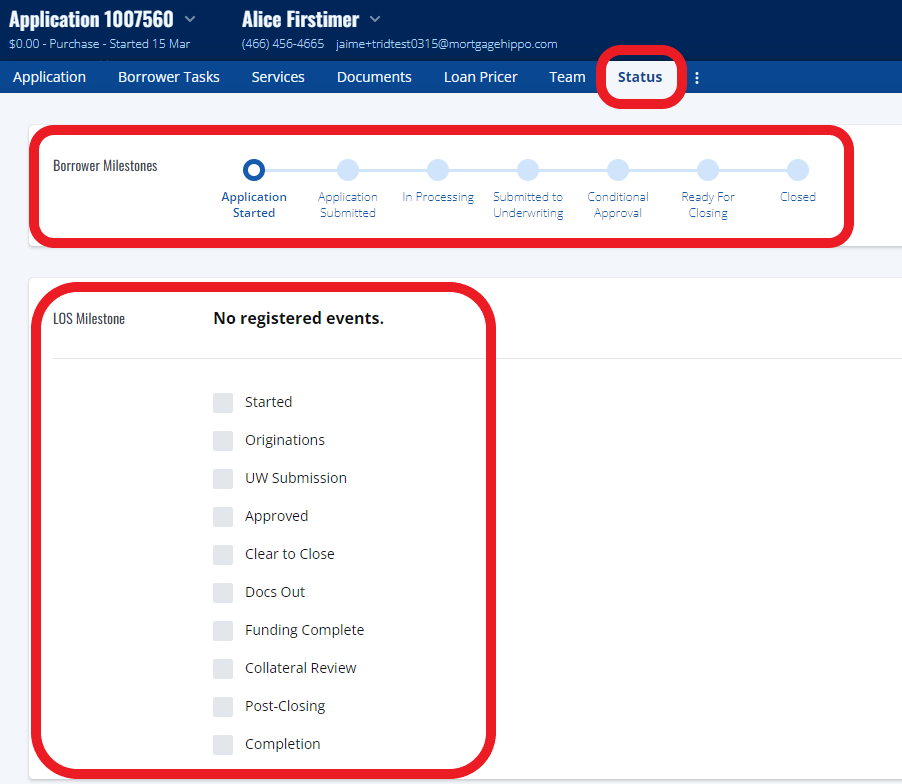The image size is (902, 784).
Task: Select the Closed milestone circle
Action: point(798,170)
